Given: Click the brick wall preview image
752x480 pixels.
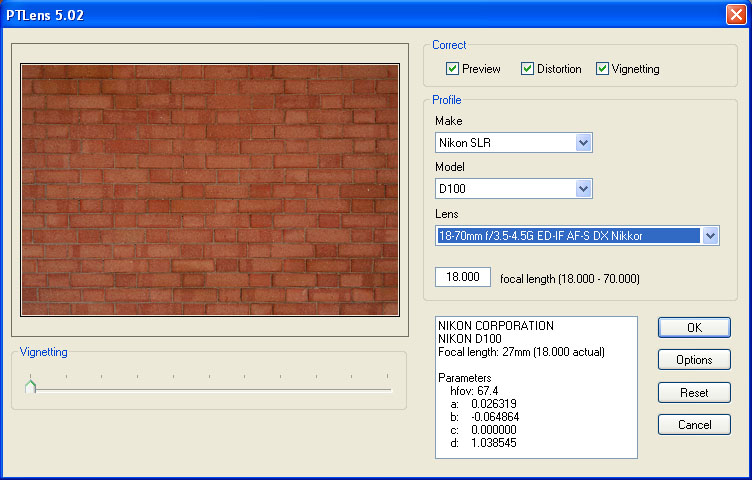Looking at the screenshot, I should coord(210,190).
